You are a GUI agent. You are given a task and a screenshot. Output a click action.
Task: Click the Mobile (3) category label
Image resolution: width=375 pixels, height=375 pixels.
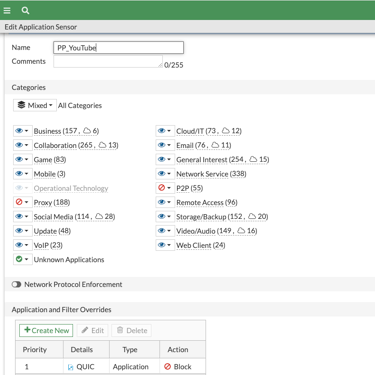pos(50,174)
